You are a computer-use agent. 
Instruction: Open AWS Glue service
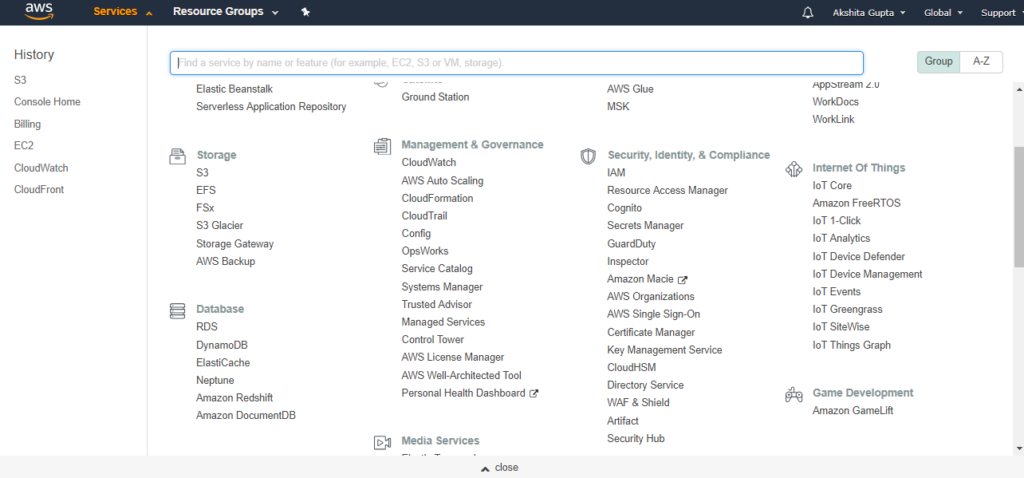tap(630, 89)
